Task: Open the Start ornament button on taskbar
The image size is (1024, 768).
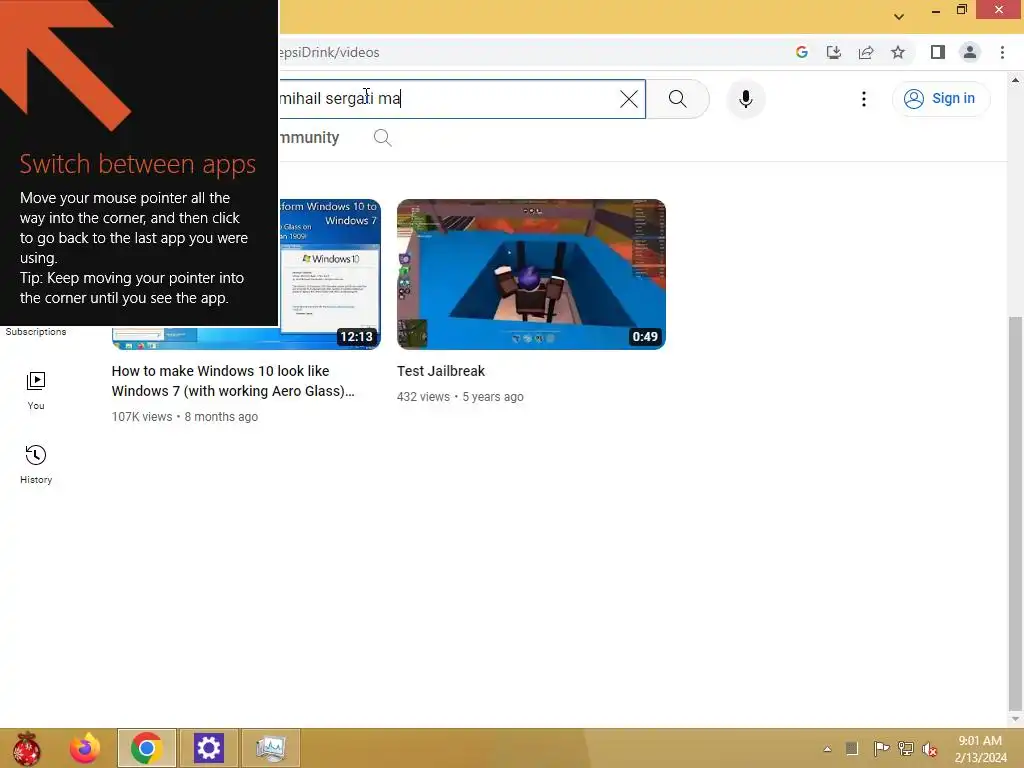Action: tap(27, 748)
